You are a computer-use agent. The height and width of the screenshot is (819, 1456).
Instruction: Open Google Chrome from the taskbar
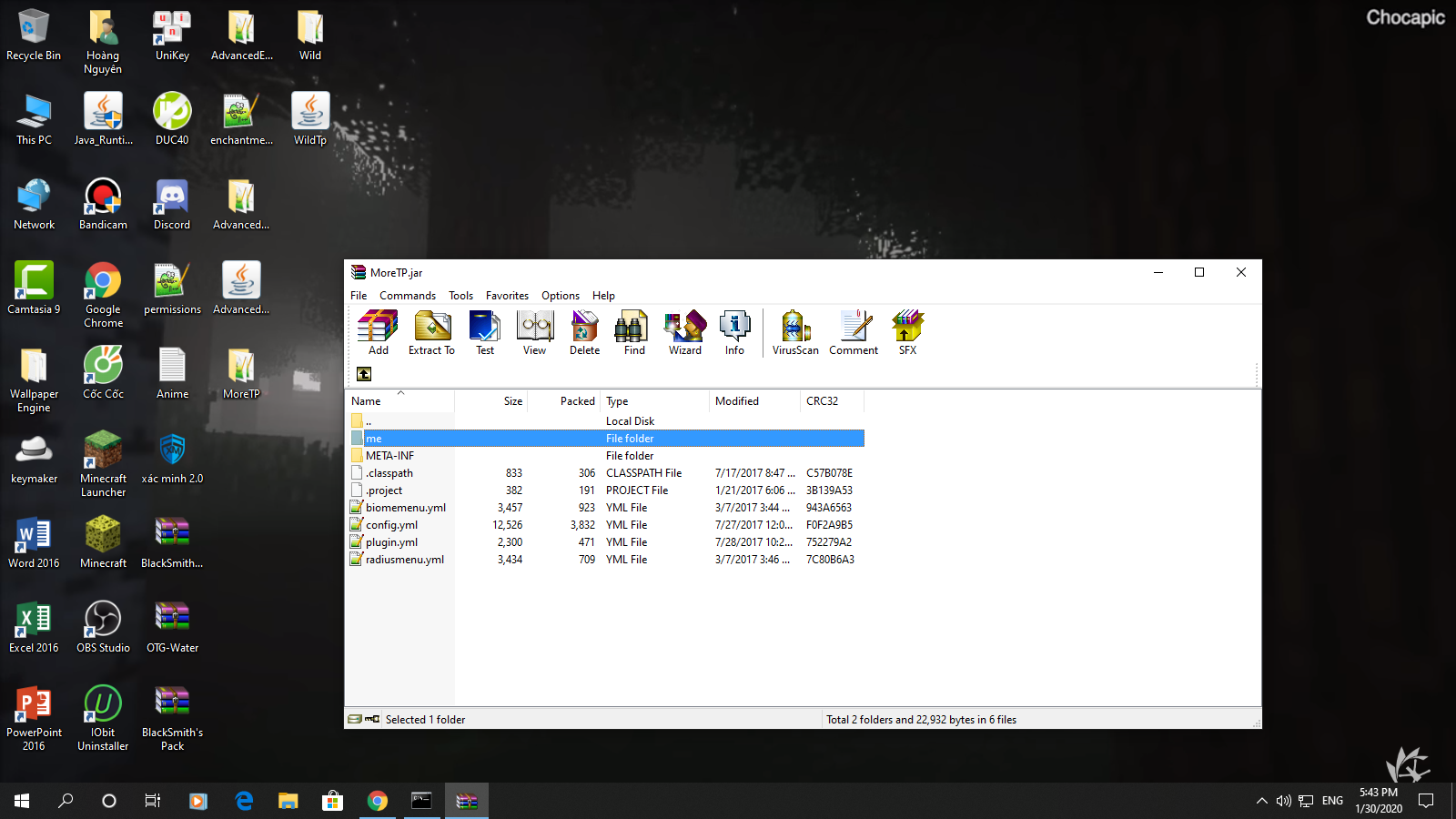click(x=378, y=801)
